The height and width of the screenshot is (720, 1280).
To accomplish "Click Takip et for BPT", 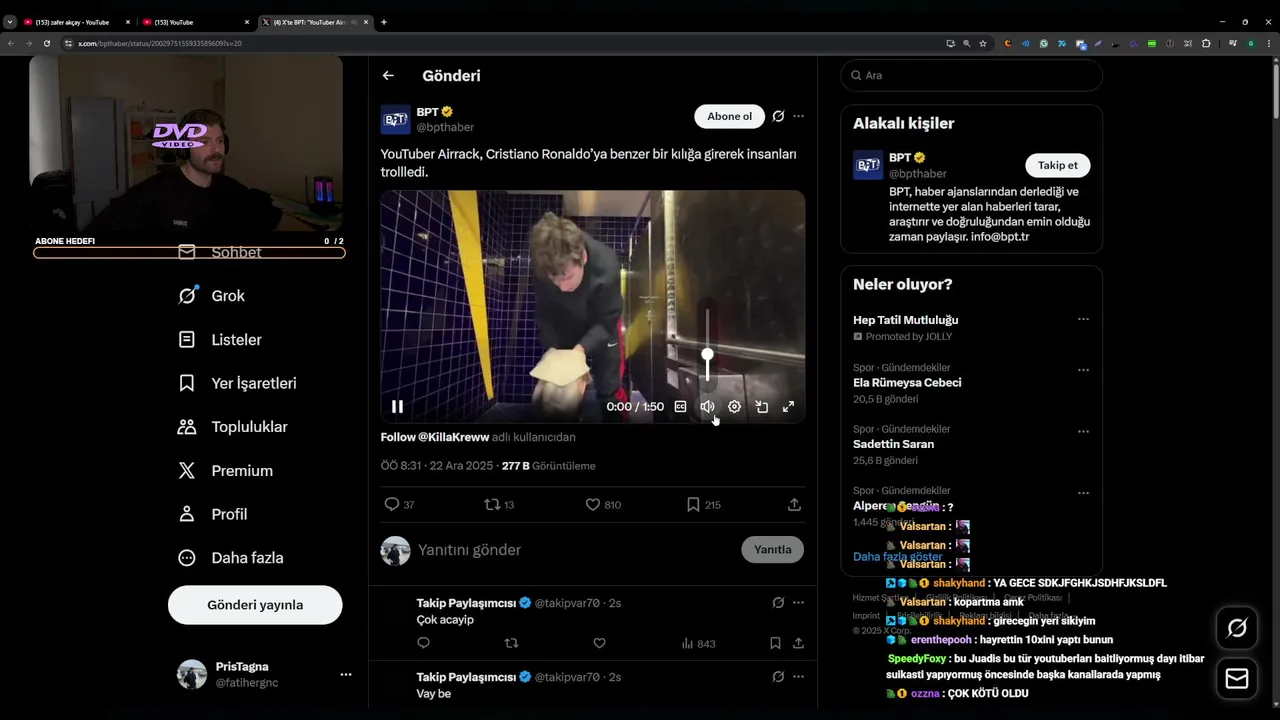I will pyautogui.click(x=1057, y=165).
